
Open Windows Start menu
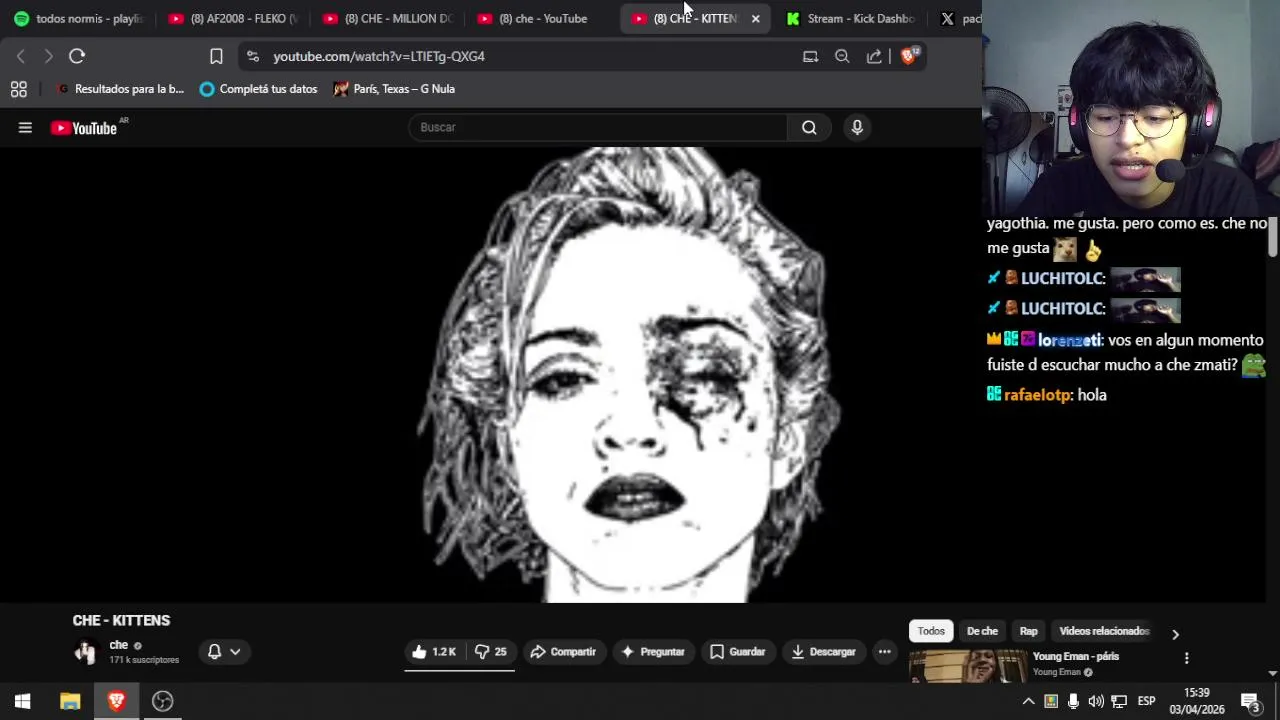[22, 701]
